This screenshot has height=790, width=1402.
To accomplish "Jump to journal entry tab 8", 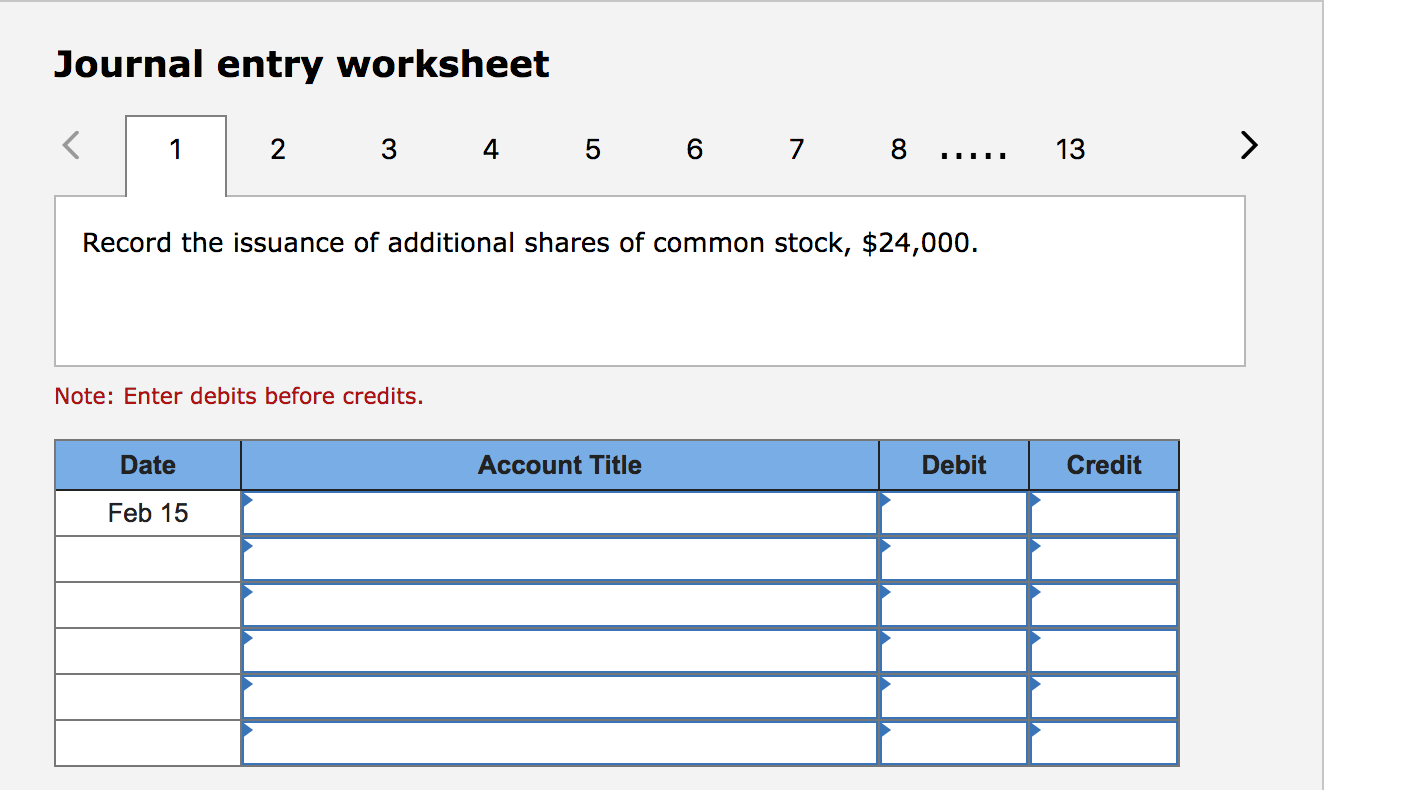I will pos(898,150).
